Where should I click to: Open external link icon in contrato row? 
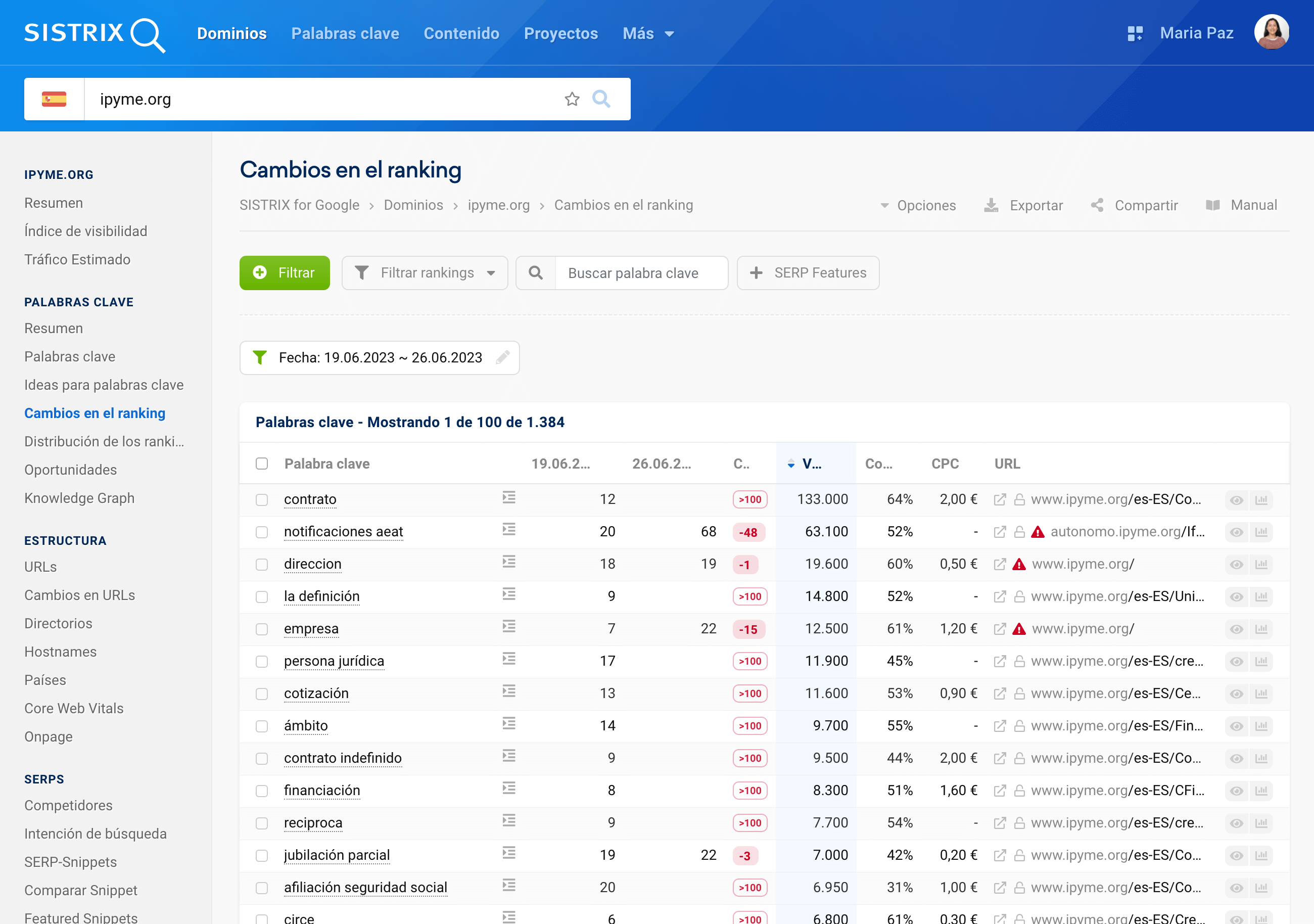coord(999,499)
